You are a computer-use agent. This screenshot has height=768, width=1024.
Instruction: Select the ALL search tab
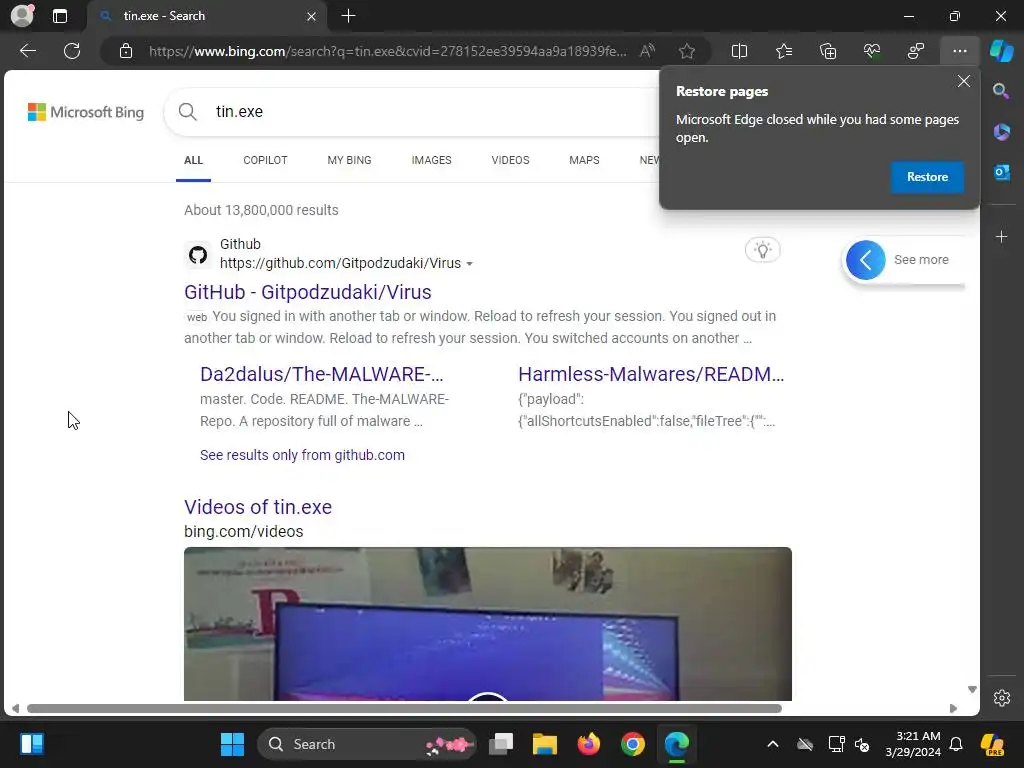(x=193, y=160)
